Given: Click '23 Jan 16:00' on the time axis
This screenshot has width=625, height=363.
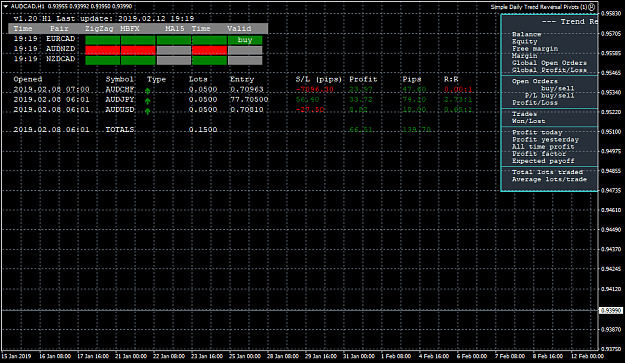Looking at the screenshot, I should (206, 356).
